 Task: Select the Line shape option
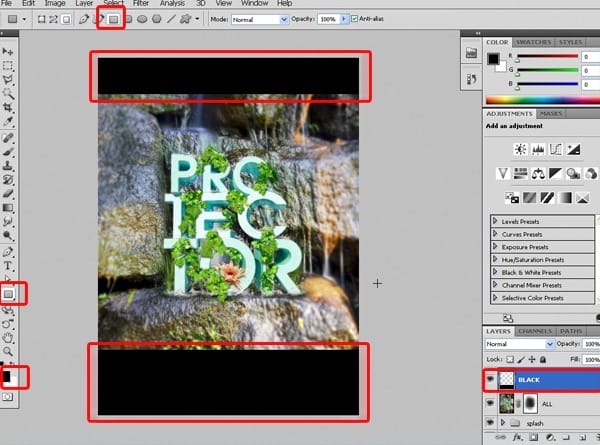click(171, 19)
